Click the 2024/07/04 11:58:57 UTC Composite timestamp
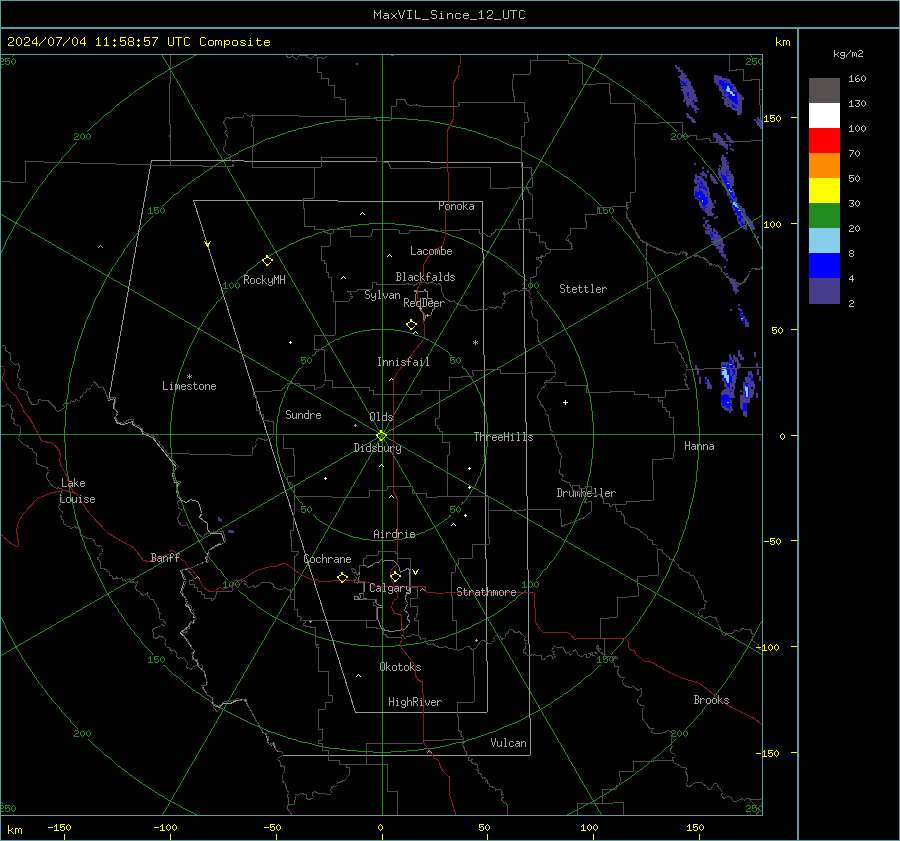 tap(138, 42)
